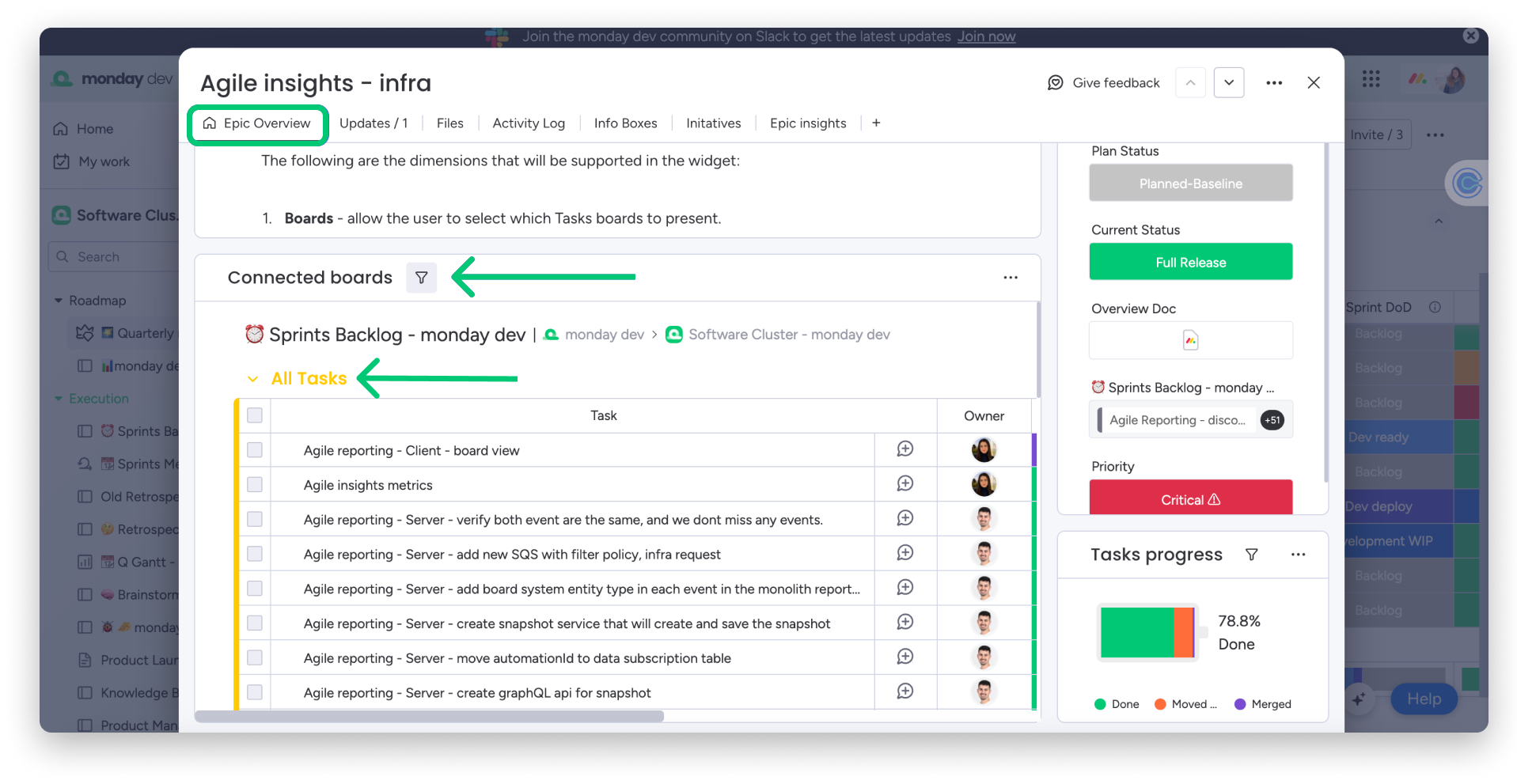Click the Give feedback chat icon
This screenshot has width=1517, height=784.
click(x=1055, y=83)
